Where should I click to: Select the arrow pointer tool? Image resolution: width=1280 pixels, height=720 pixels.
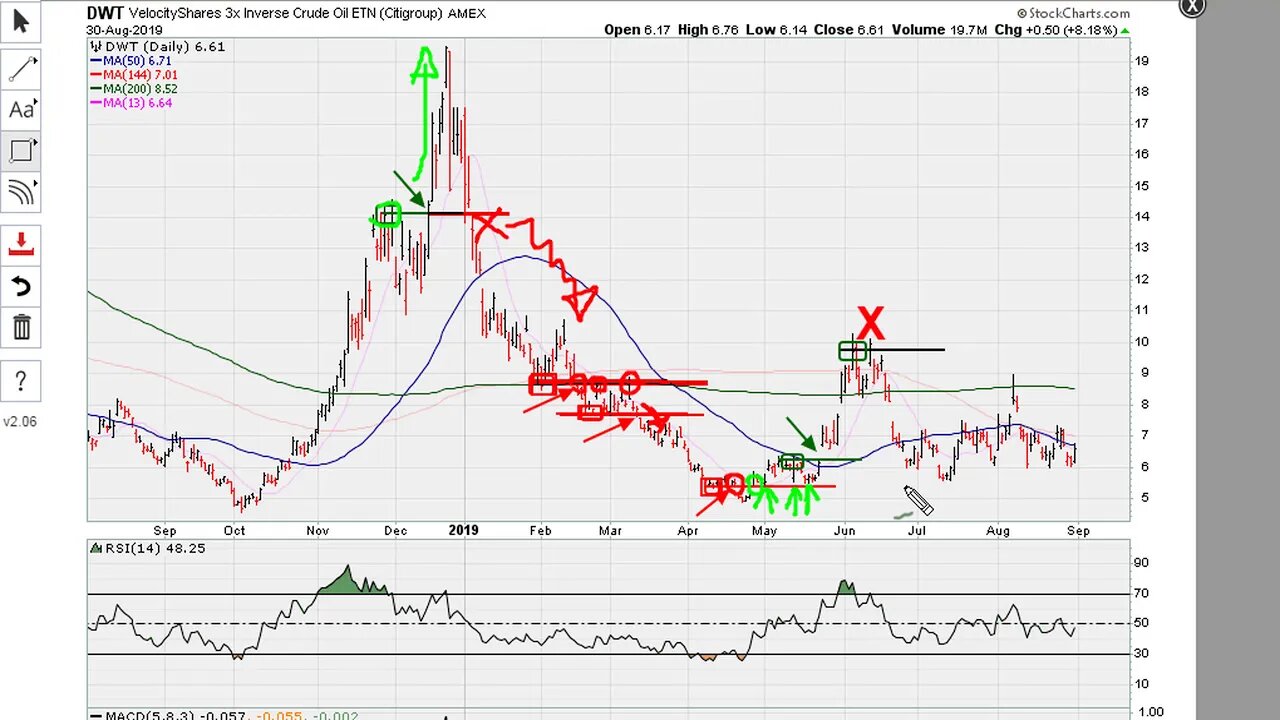(21, 22)
